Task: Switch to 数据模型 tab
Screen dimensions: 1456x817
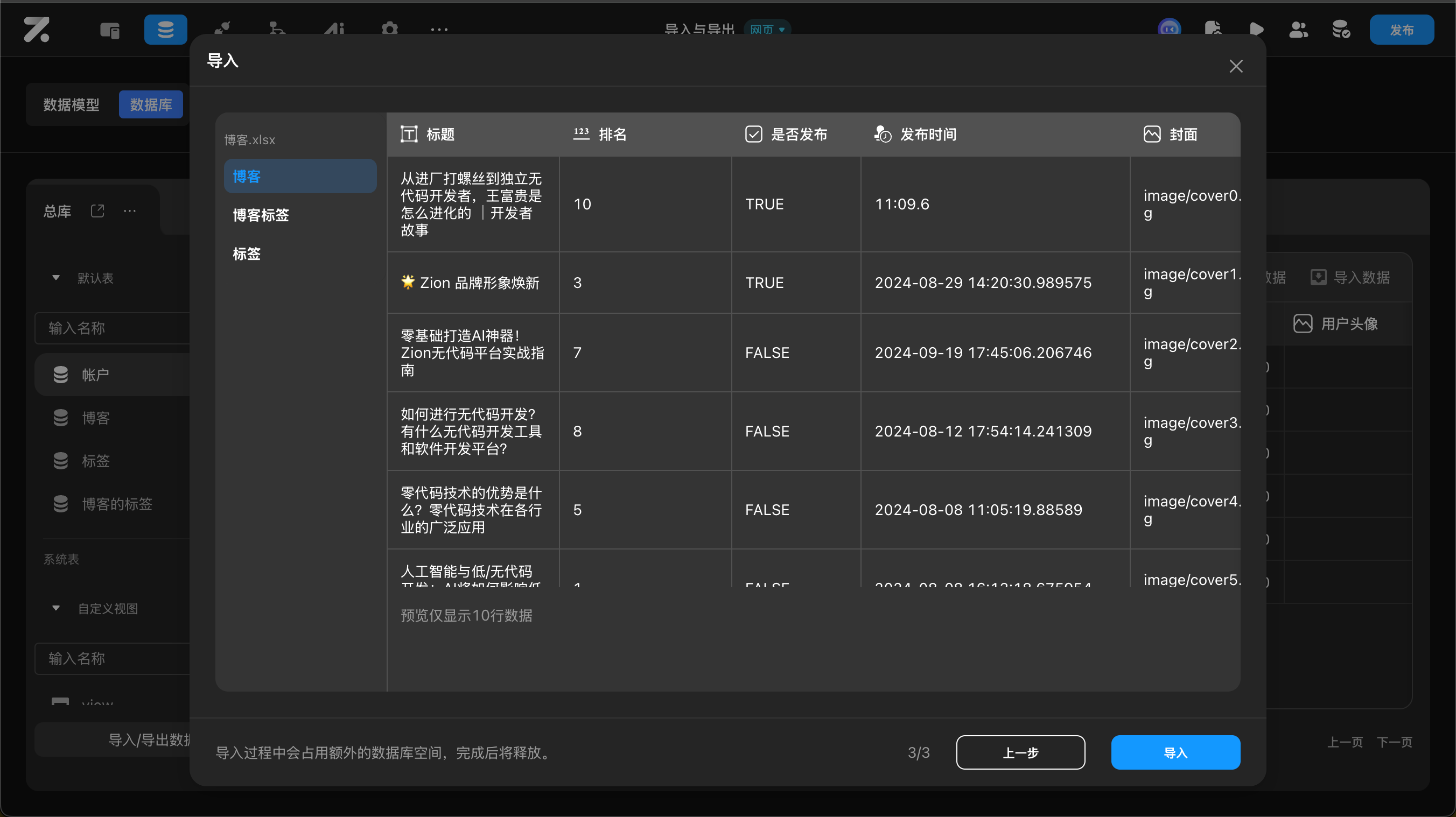Action: [x=71, y=104]
